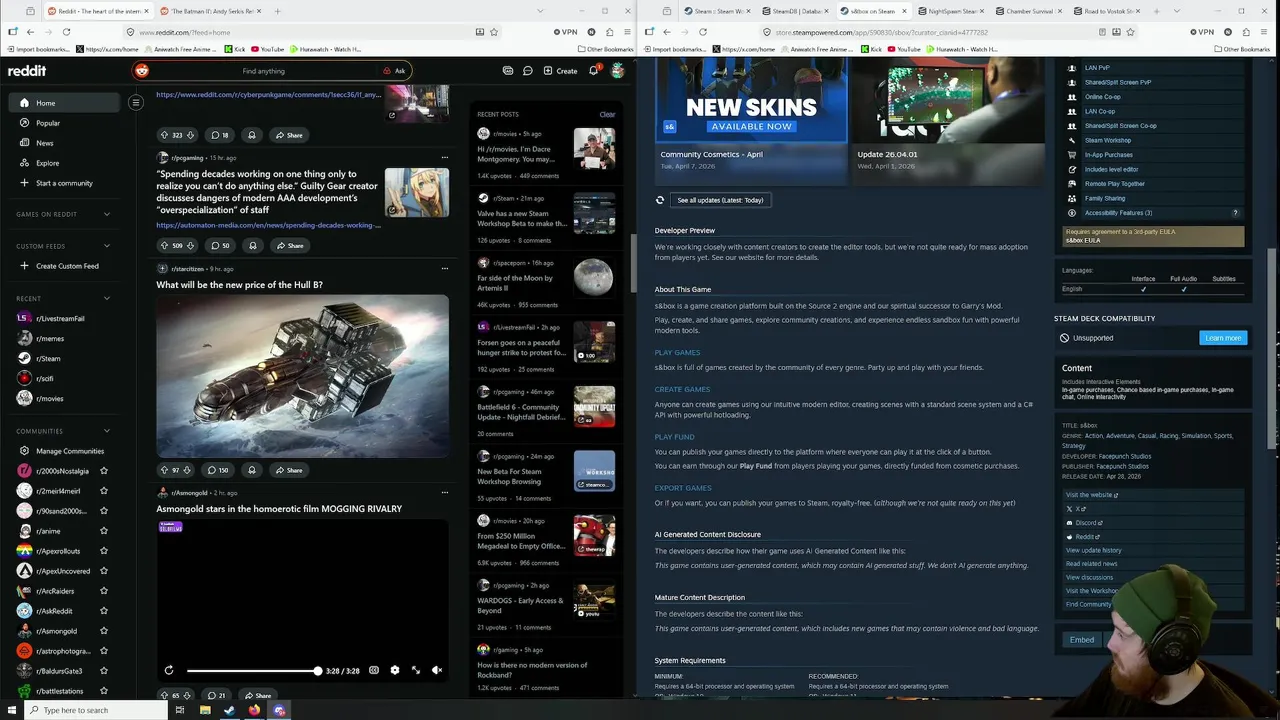Seek the Reddit video progress bar
Viewport: 1280px width, 720px height.
coord(252,671)
